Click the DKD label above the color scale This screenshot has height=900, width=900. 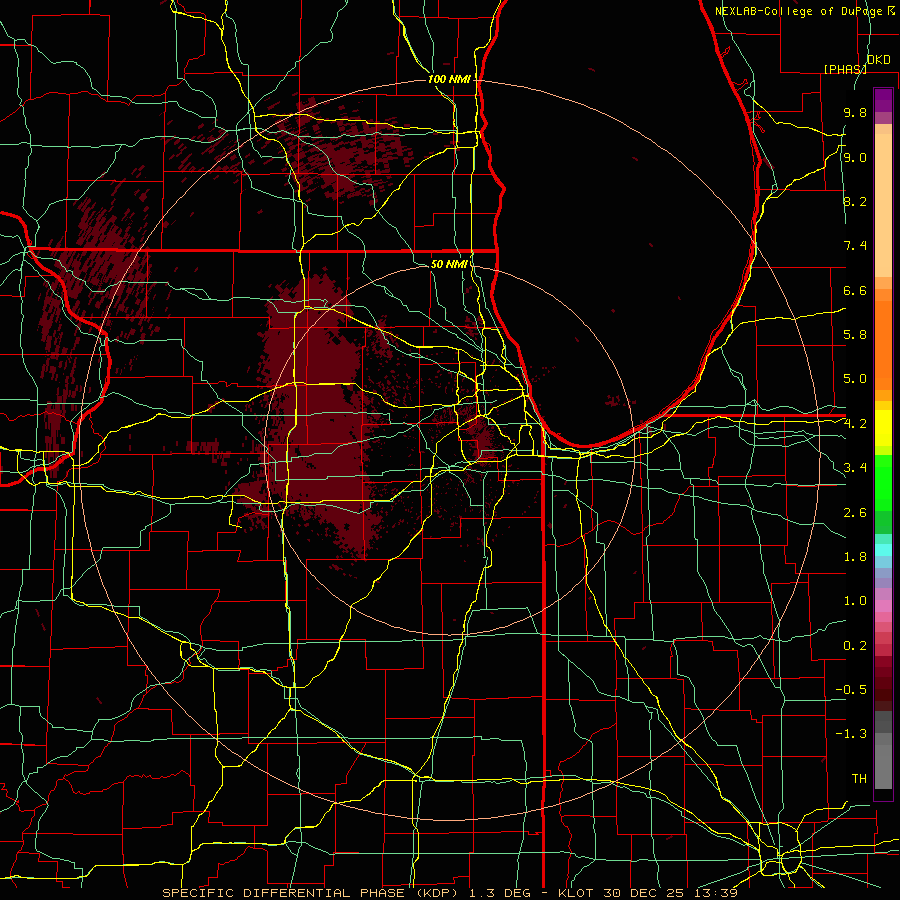tap(879, 60)
